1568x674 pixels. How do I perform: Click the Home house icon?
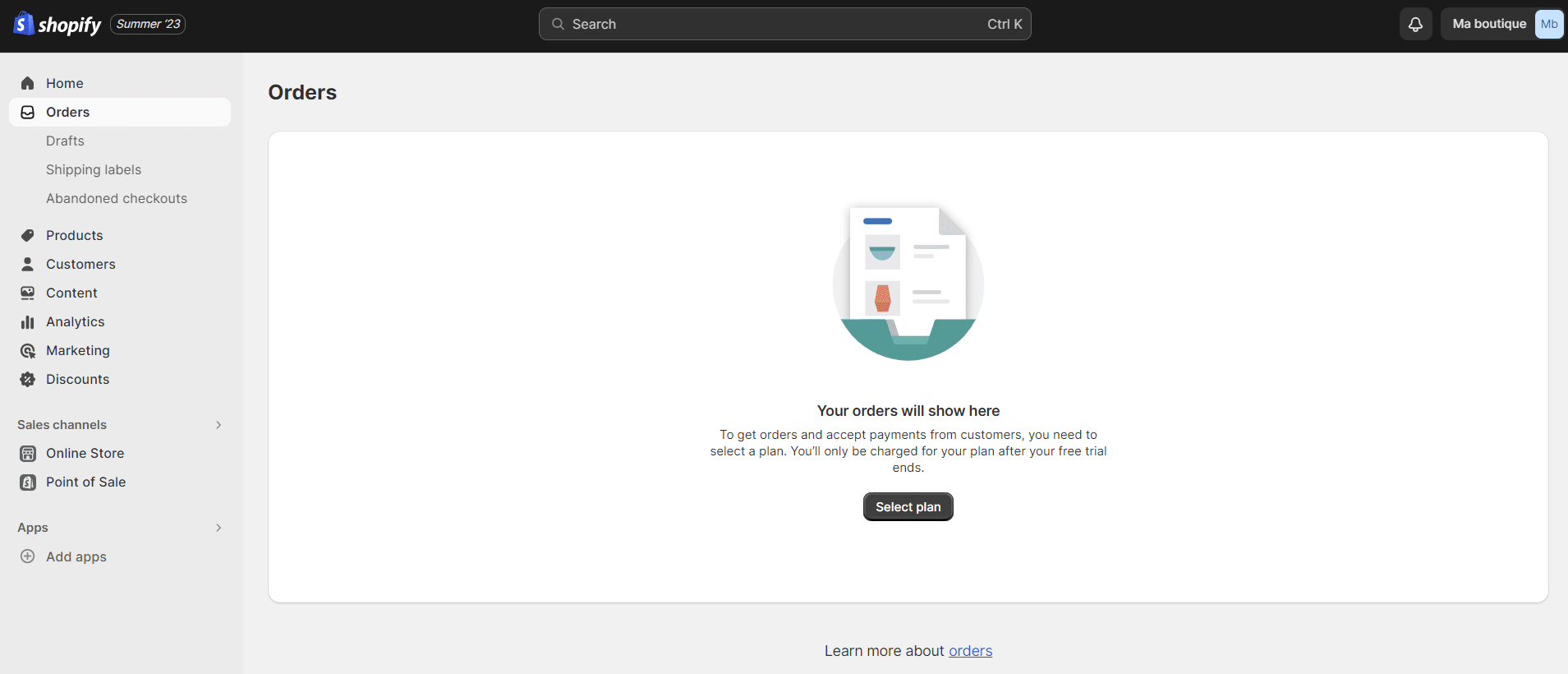coord(27,83)
